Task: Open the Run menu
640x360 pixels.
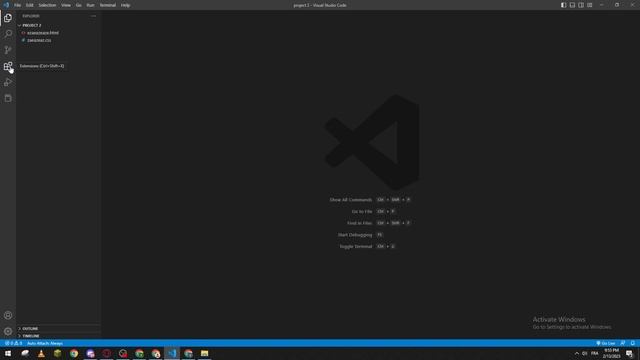Action: tap(90, 5)
